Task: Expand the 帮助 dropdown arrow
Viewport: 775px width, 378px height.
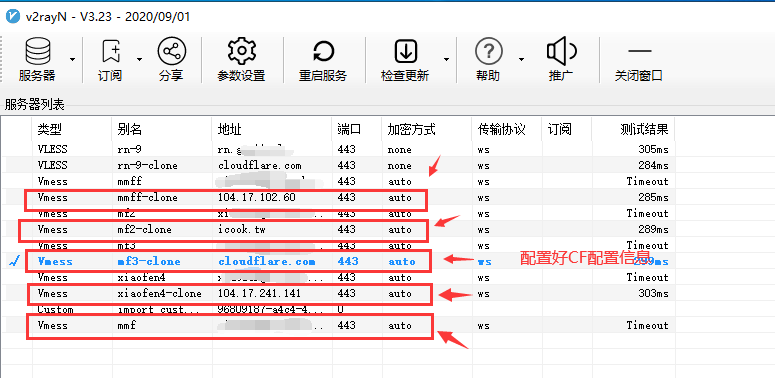Action: point(521,59)
